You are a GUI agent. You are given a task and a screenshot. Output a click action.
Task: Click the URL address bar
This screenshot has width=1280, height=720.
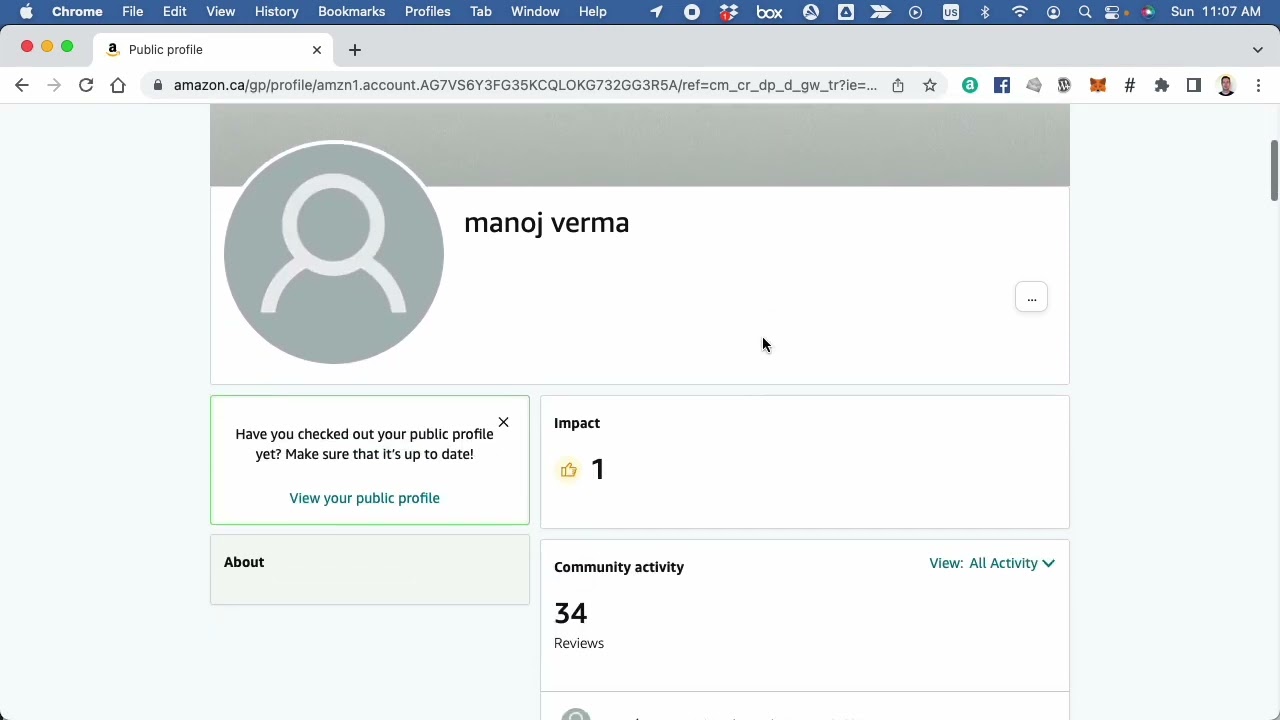525,85
